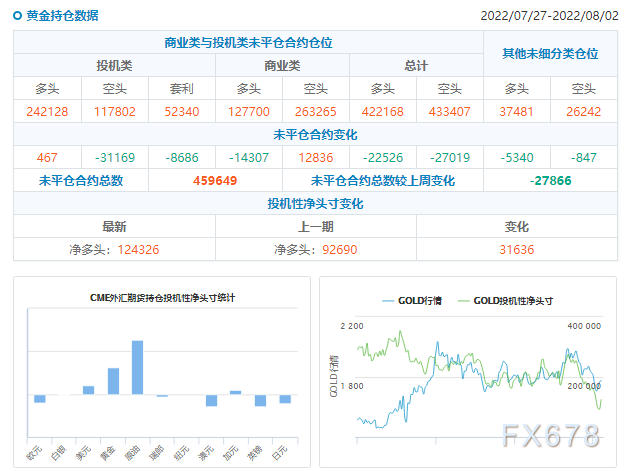Click the 变化 column header
Image resolution: width=630 pixels, height=471 pixels.
(517, 226)
